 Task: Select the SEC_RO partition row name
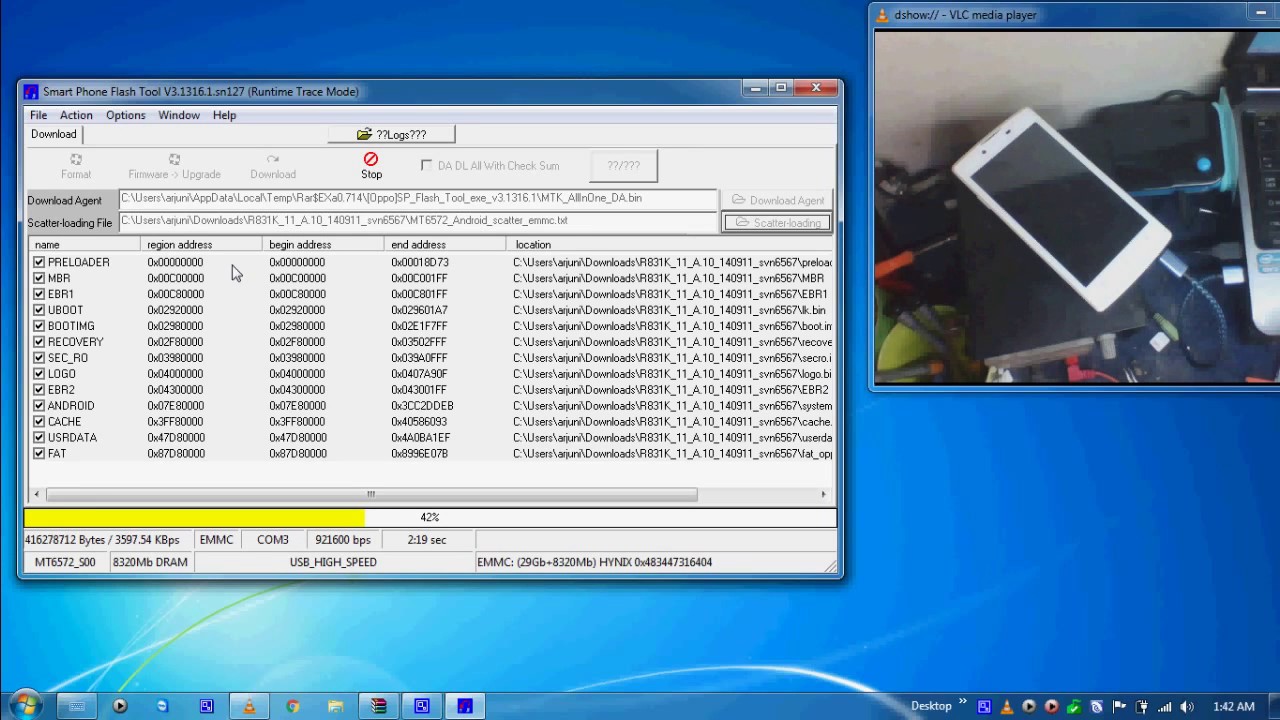[x=68, y=358]
